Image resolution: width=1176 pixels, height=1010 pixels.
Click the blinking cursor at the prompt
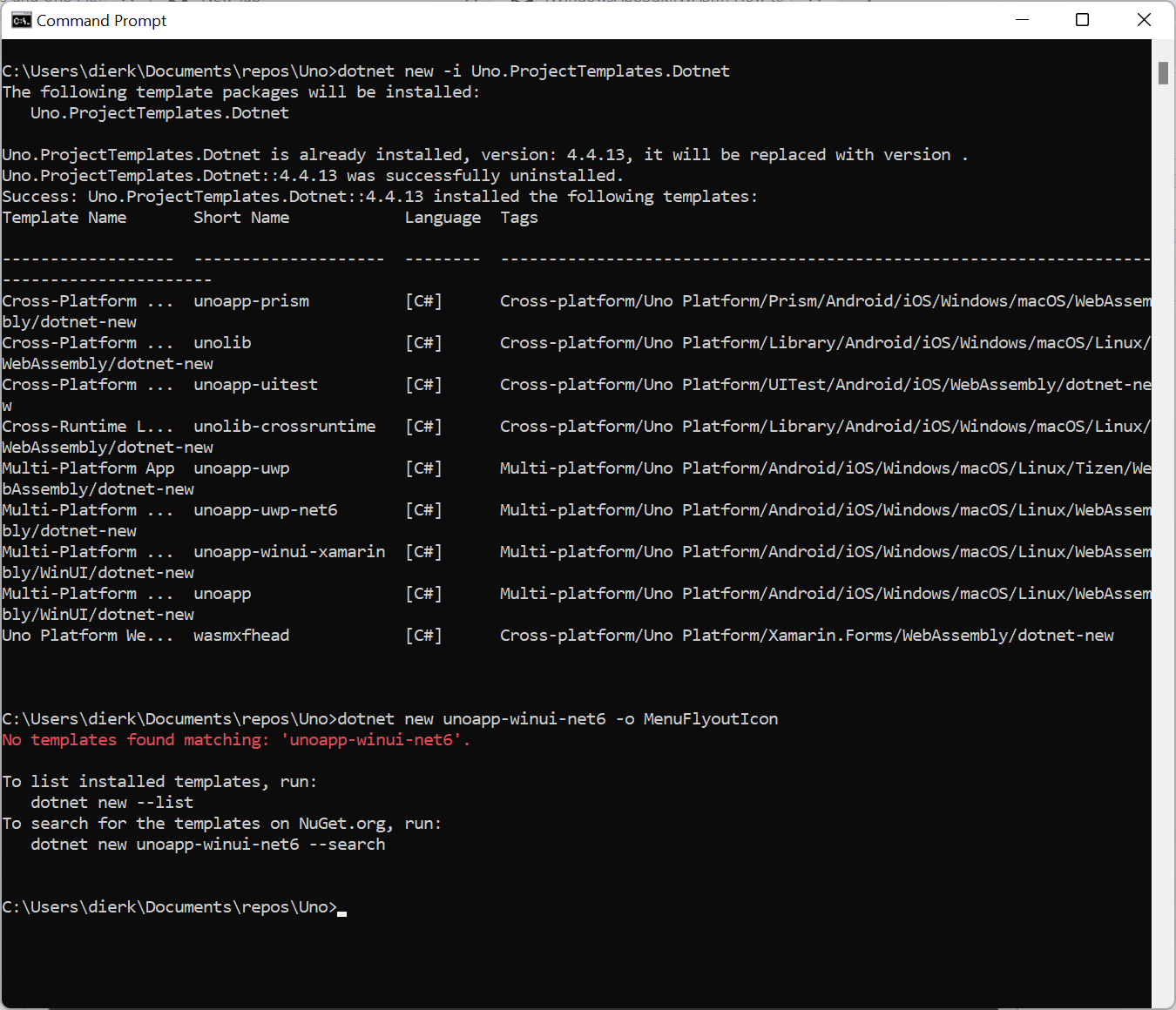[342, 911]
